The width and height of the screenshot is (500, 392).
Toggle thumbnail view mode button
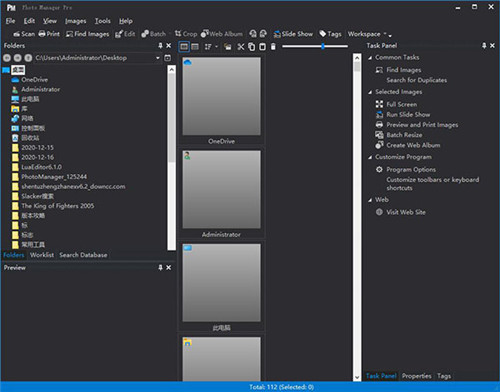[x=184, y=47]
